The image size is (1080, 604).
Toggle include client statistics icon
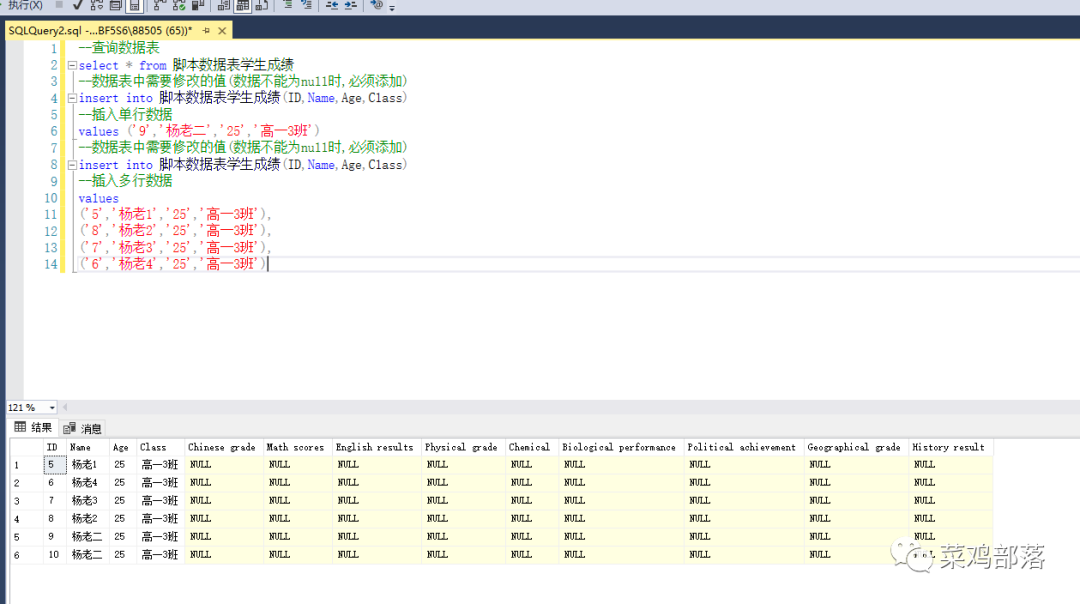(x=198, y=6)
